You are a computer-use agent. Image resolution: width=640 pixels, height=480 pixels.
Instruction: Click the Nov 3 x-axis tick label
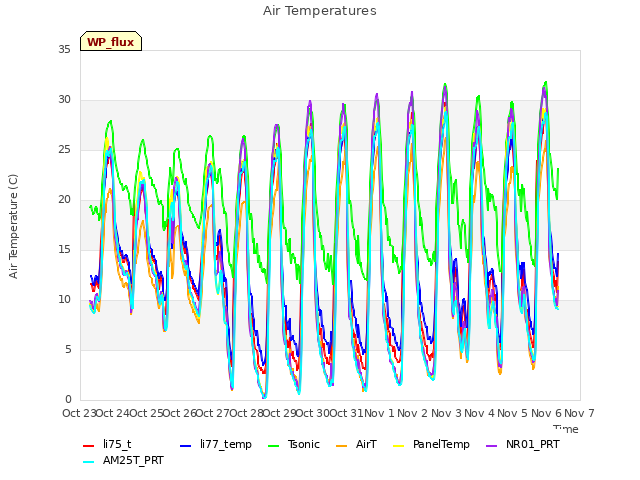pyautogui.click(x=446, y=413)
